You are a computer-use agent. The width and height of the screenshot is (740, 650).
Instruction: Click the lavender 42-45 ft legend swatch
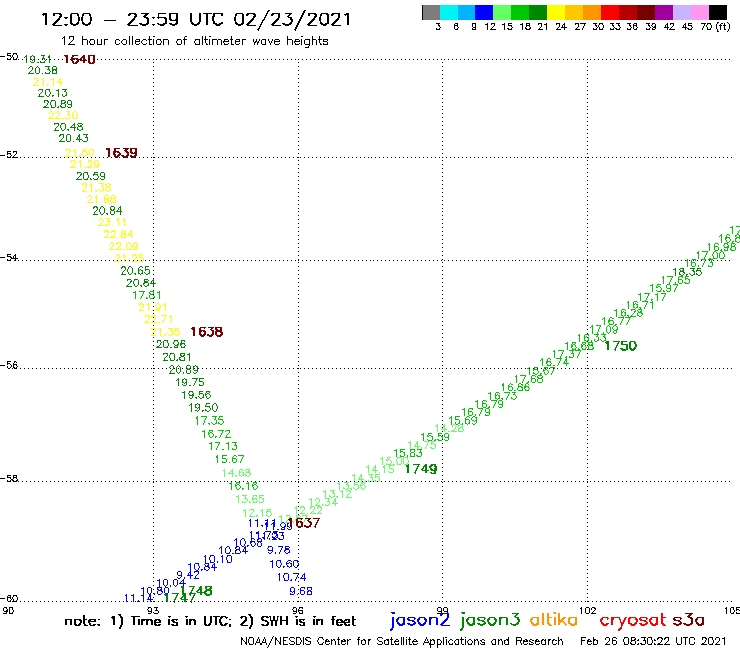tap(681, 12)
